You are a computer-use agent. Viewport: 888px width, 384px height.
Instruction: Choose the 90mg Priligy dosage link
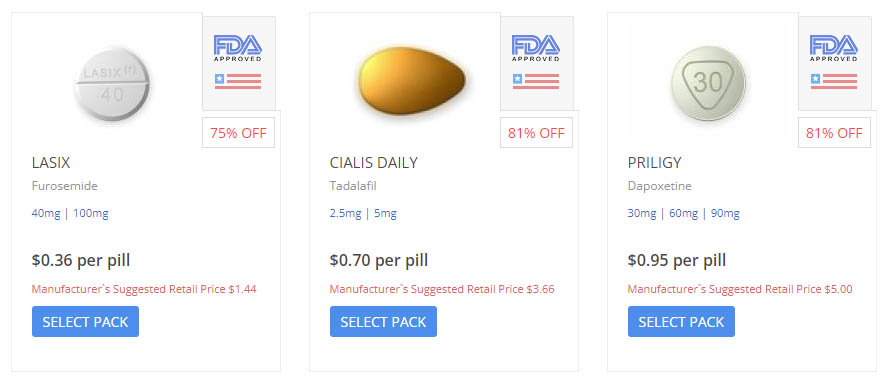(x=725, y=214)
